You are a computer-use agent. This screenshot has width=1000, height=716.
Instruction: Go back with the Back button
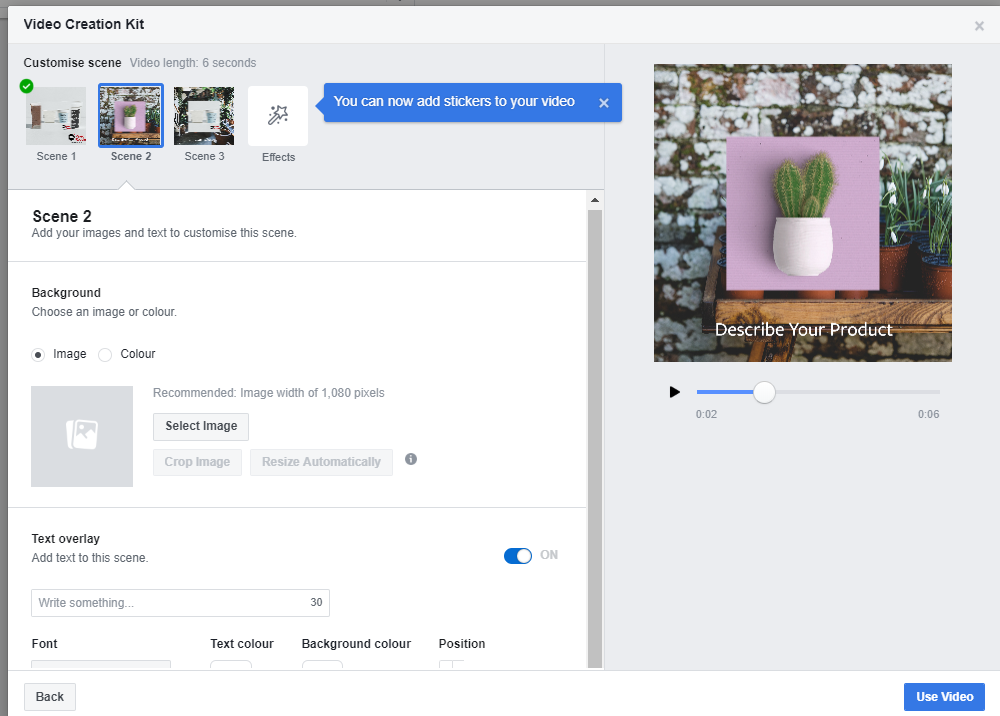[50, 697]
